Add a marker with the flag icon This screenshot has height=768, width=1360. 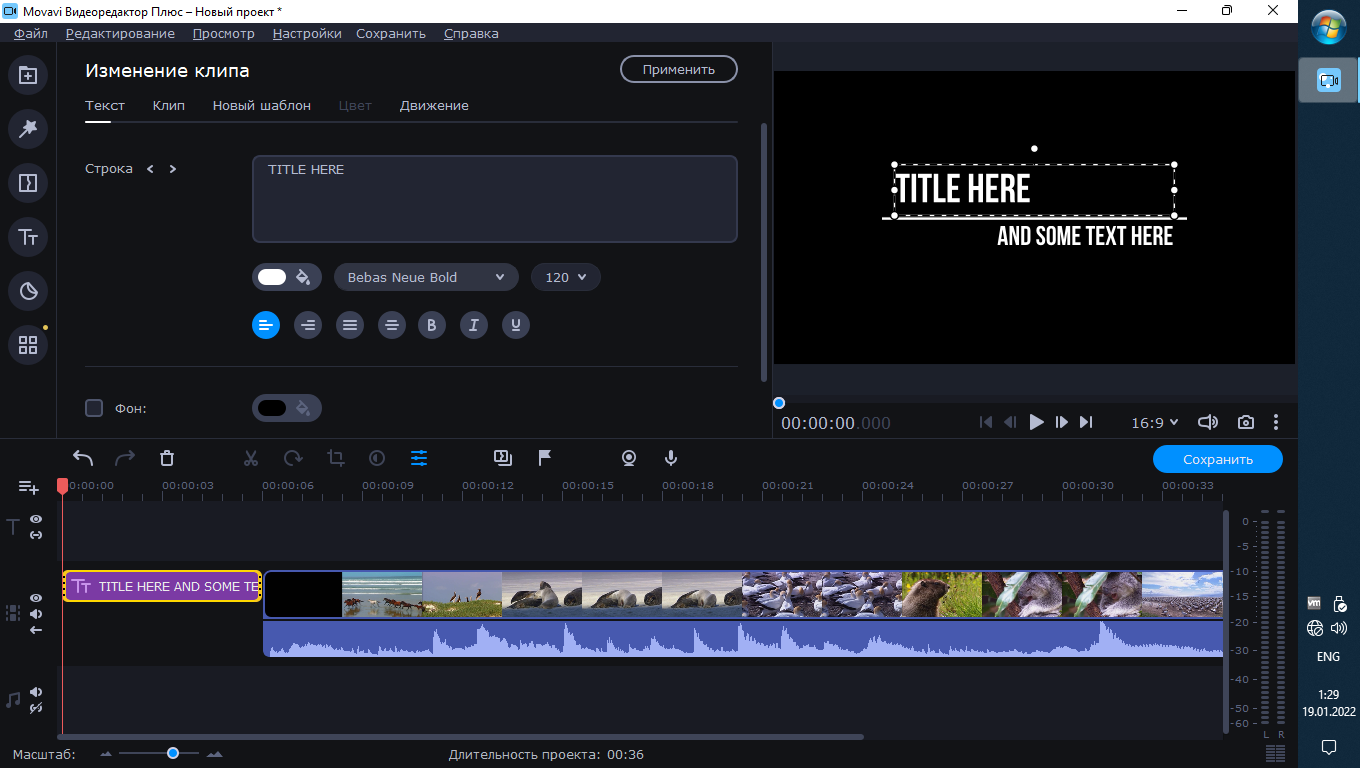[545, 458]
